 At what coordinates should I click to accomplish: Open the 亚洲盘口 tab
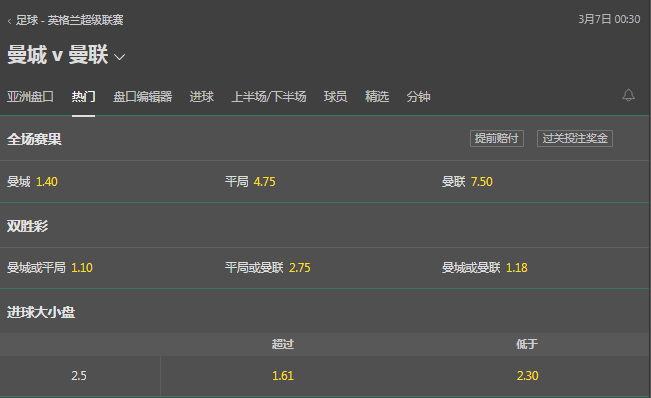pyautogui.click(x=30, y=97)
